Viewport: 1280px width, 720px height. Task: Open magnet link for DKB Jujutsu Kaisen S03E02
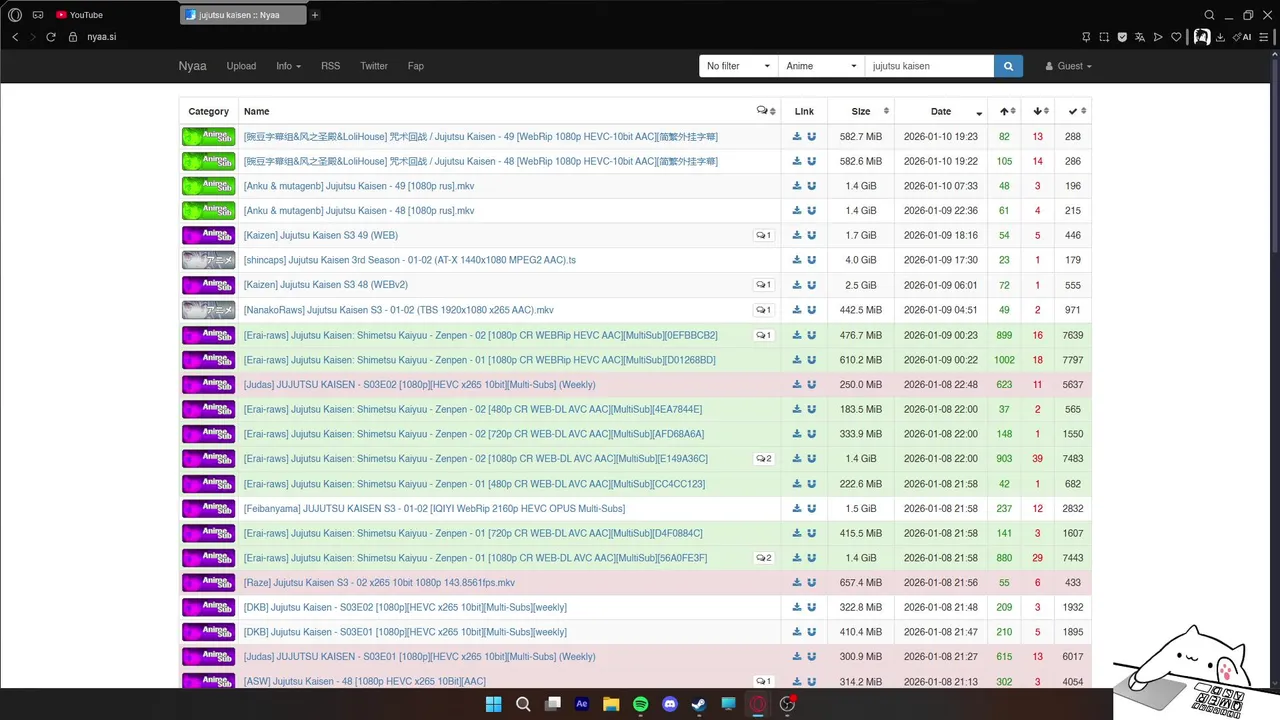coord(812,607)
